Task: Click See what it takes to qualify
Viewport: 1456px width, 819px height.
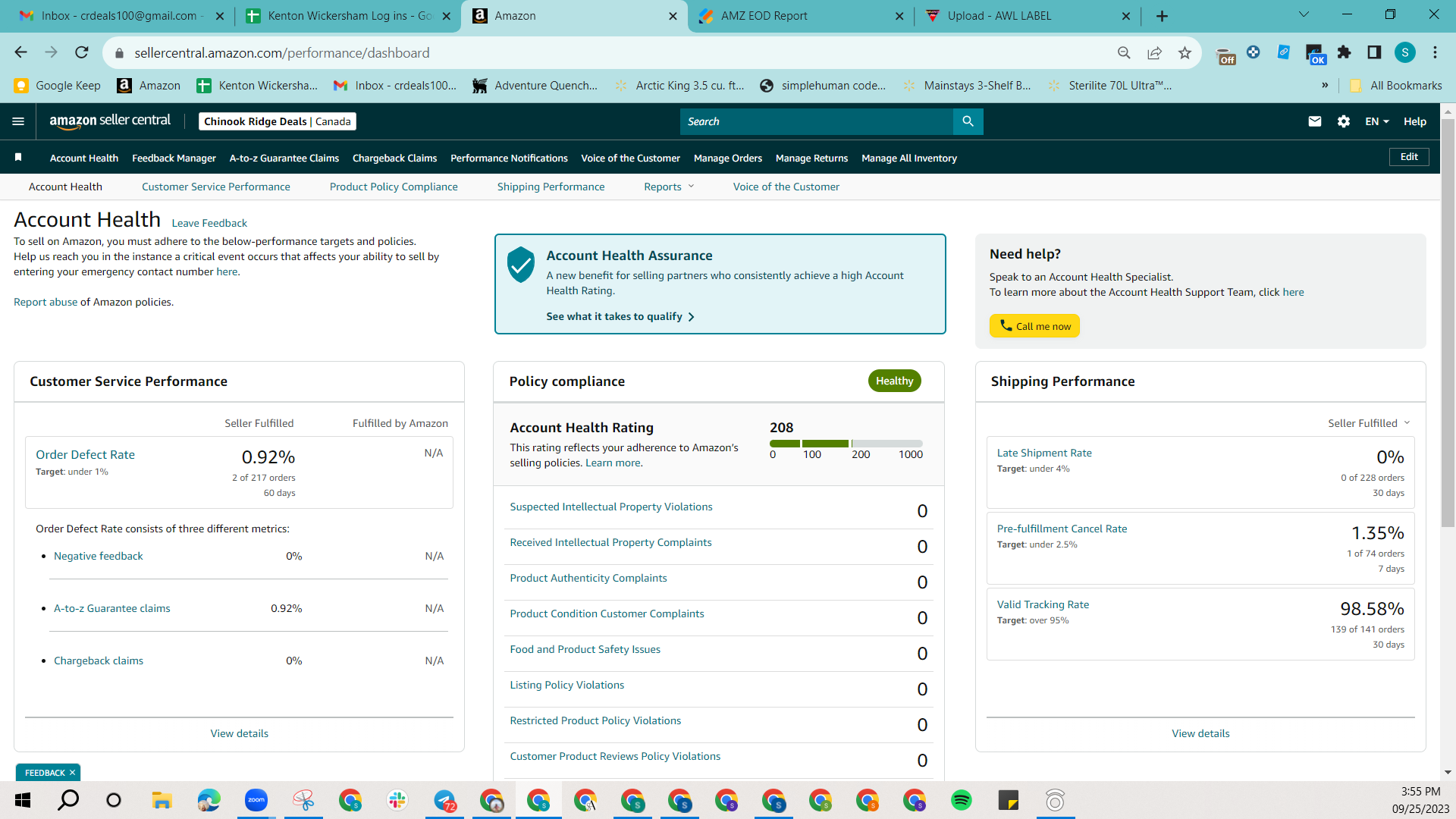Action: [x=620, y=316]
